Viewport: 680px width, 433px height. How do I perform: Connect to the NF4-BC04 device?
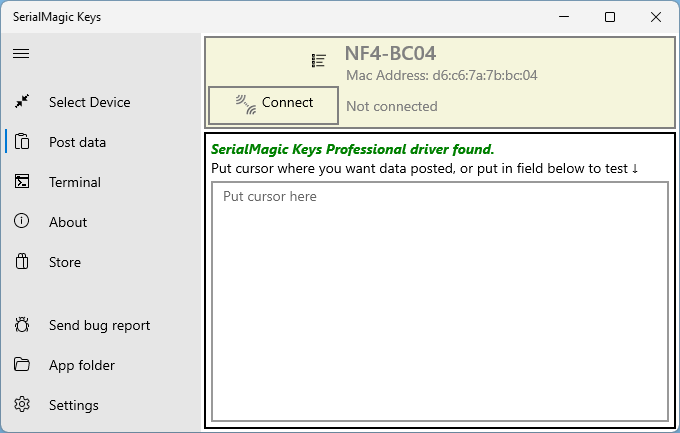(x=273, y=105)
